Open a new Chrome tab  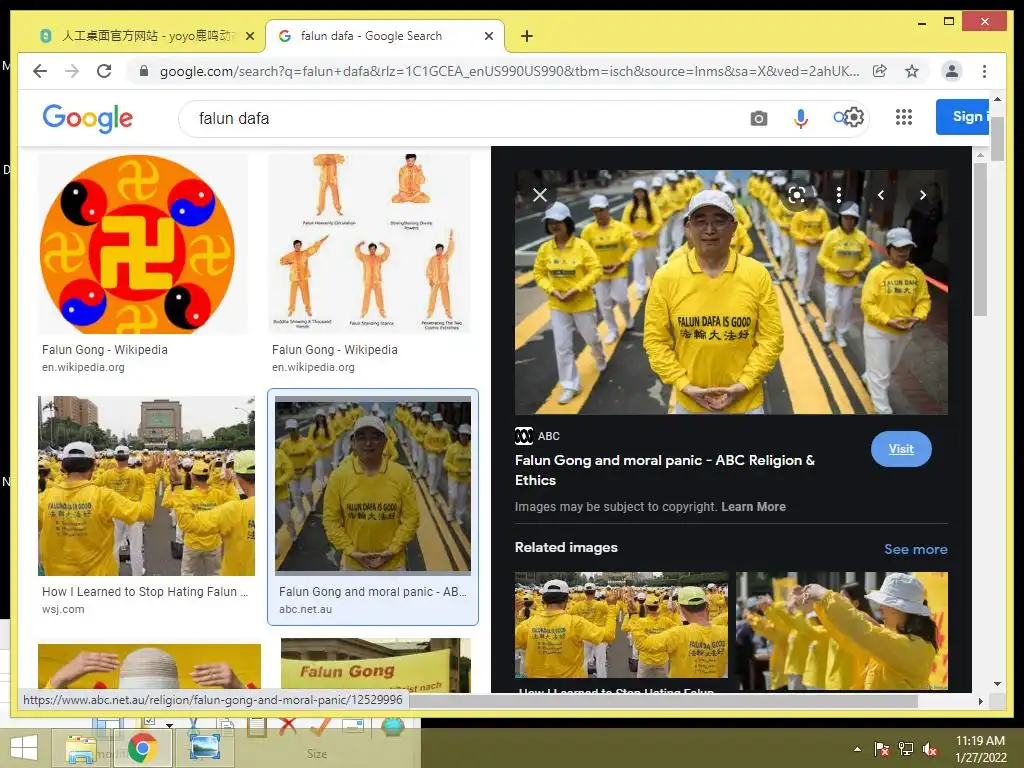tap(527, 36)
